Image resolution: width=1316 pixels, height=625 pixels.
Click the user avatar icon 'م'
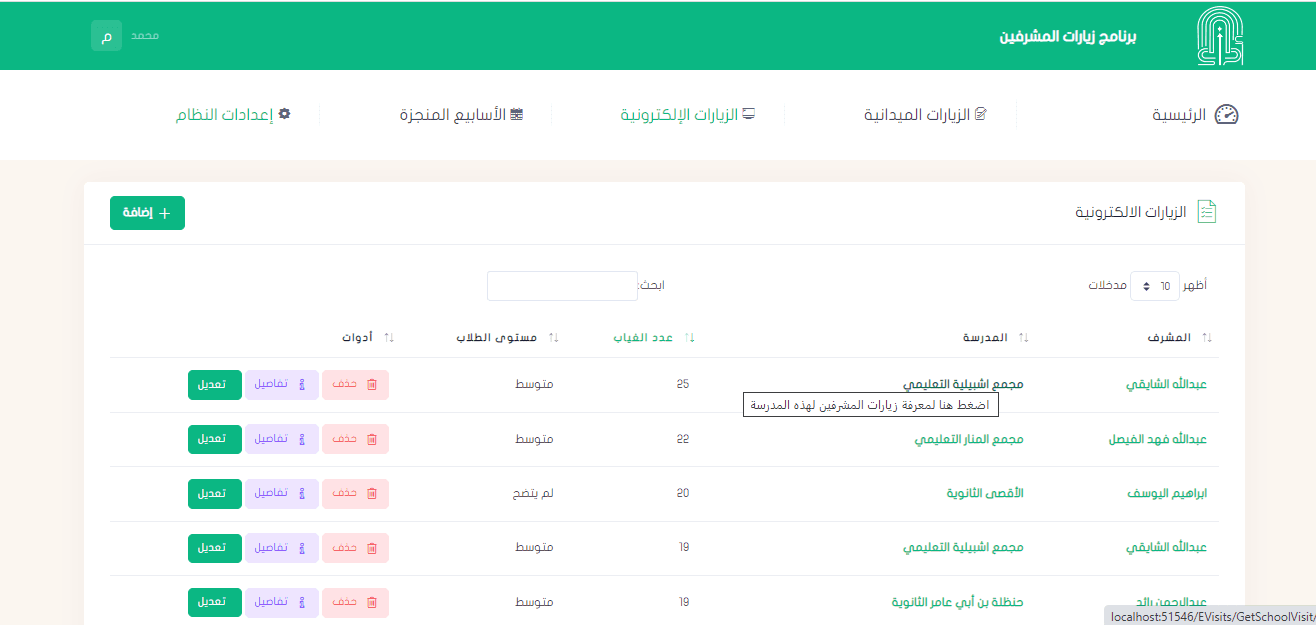[106, 36]
